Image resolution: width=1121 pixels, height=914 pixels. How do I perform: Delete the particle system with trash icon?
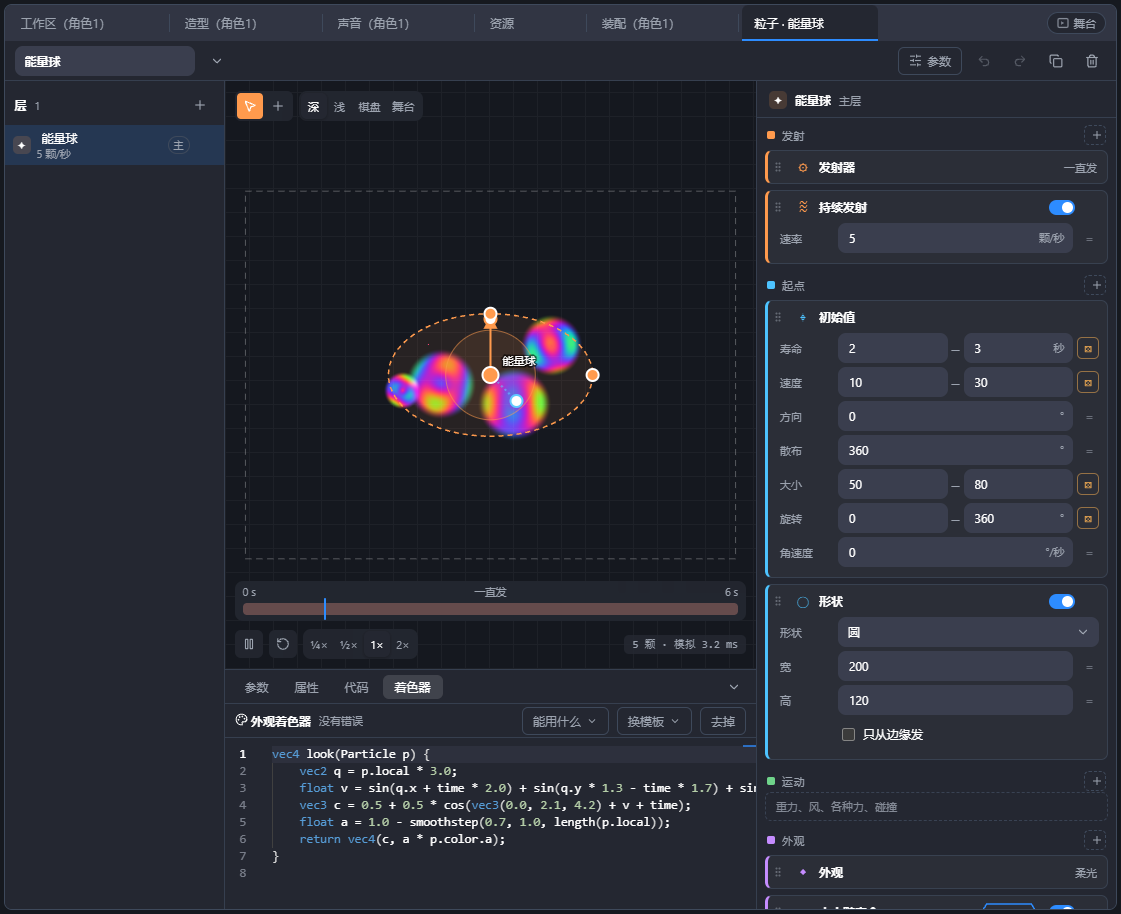1092,62
